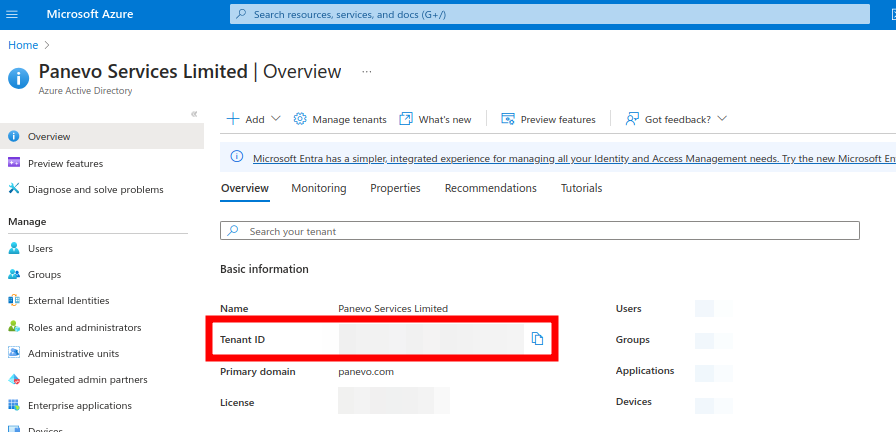Click the Applications count label

(645, 370)
